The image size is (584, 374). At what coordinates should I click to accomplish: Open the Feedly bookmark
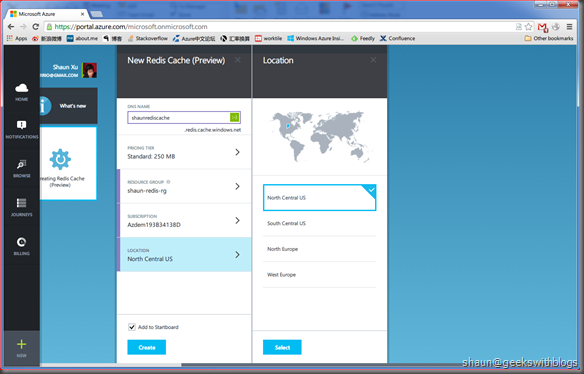point(363,38)
